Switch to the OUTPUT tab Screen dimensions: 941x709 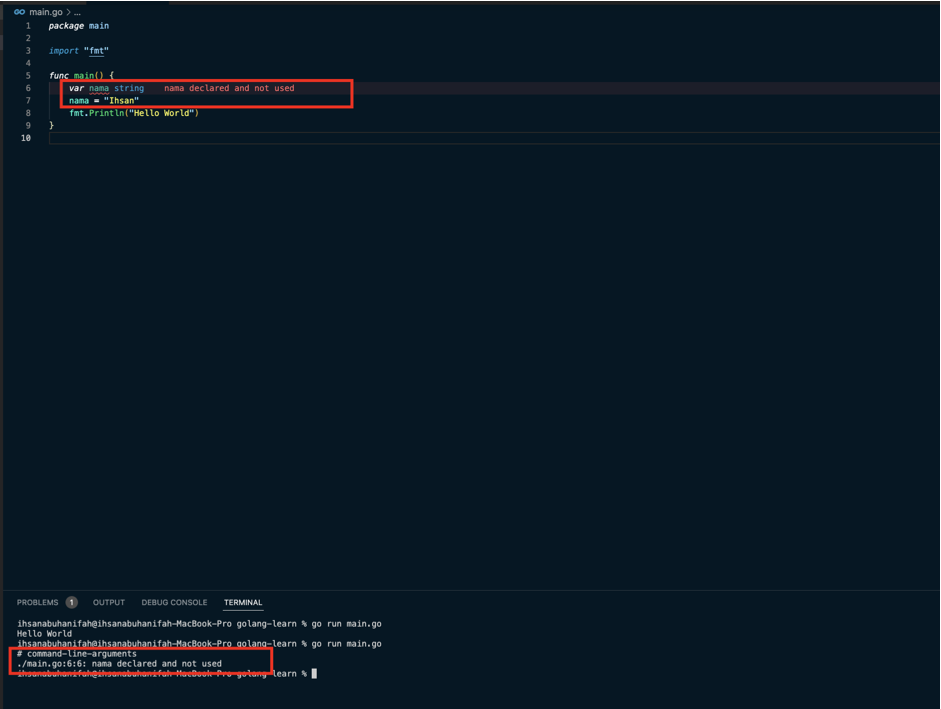tap(109, 602)
